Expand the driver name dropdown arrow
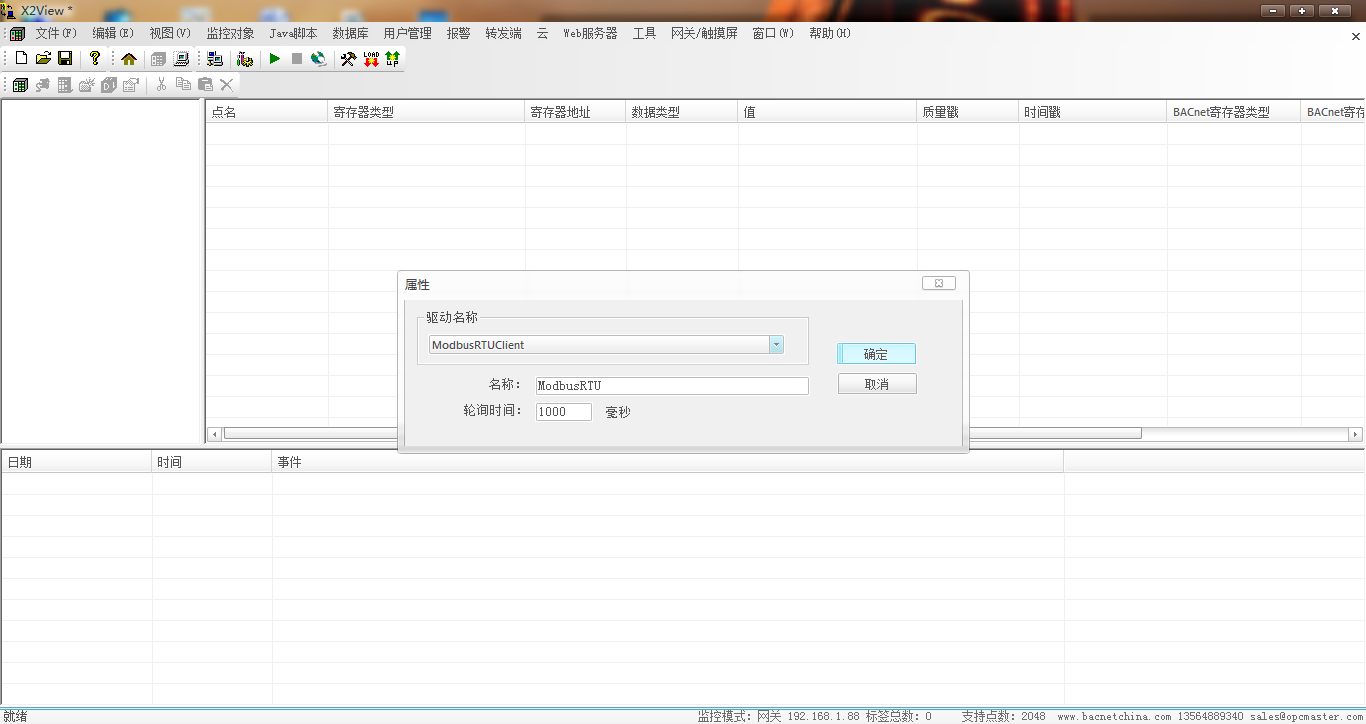 (x=776, y=345)
